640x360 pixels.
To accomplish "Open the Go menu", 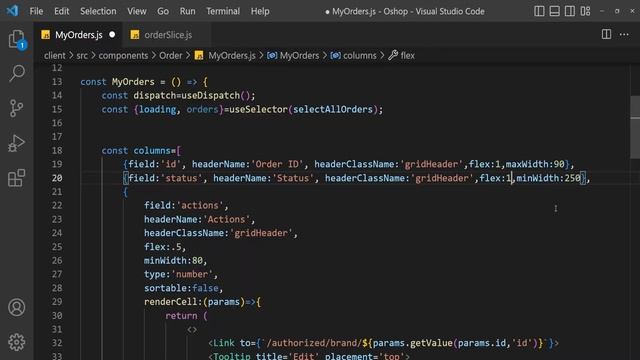I will coord(163,11).
